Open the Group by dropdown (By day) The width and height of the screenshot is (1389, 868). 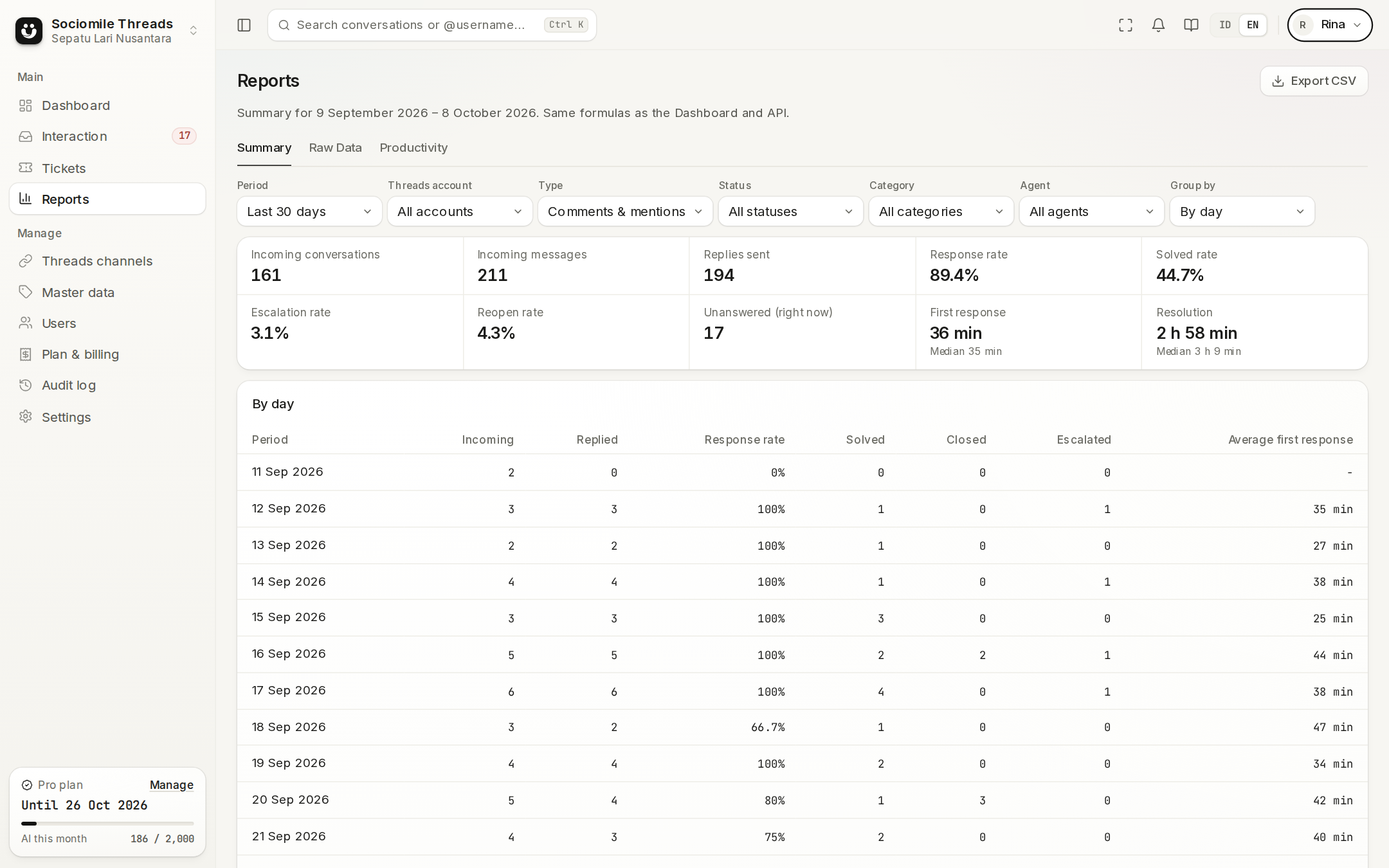tap(1242, 212)
